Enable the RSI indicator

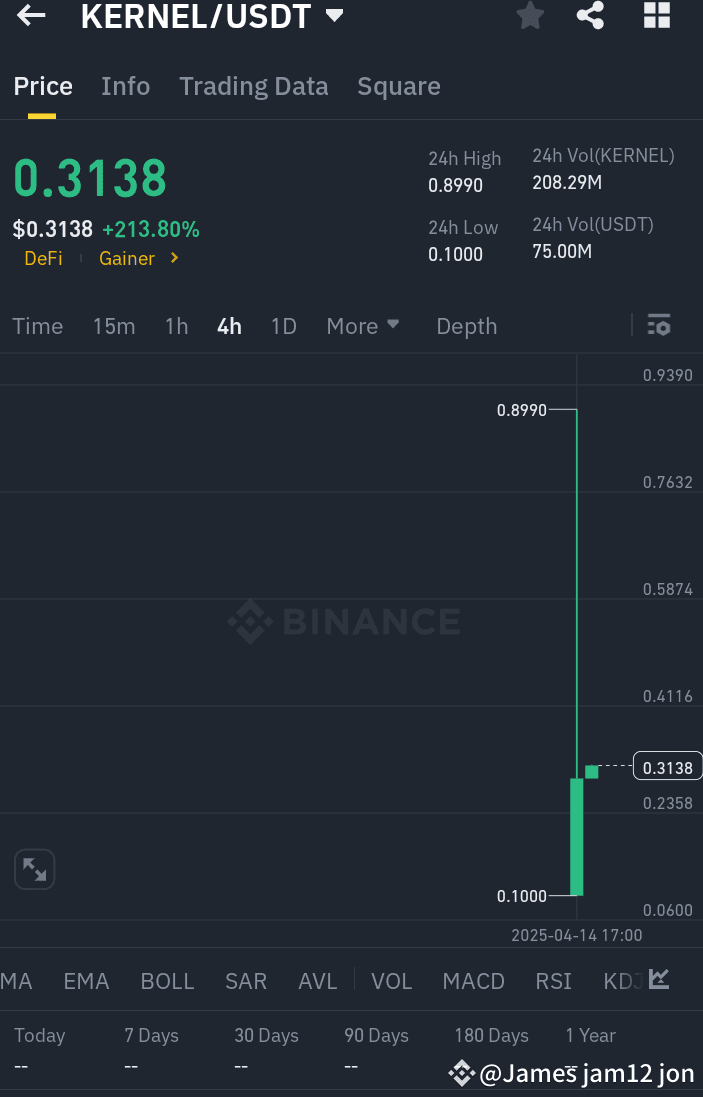pyautogui.click(x=553, y=981)
